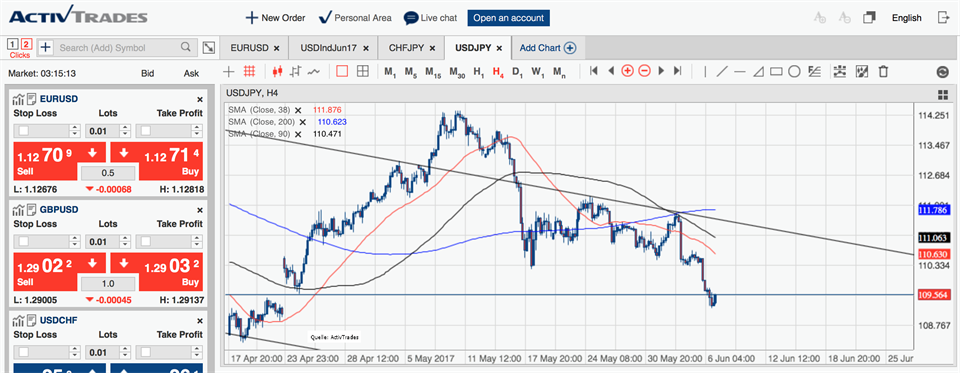The image size is (960, 373).
Task: Select trend line drawing tool
Action: [722, 72]
